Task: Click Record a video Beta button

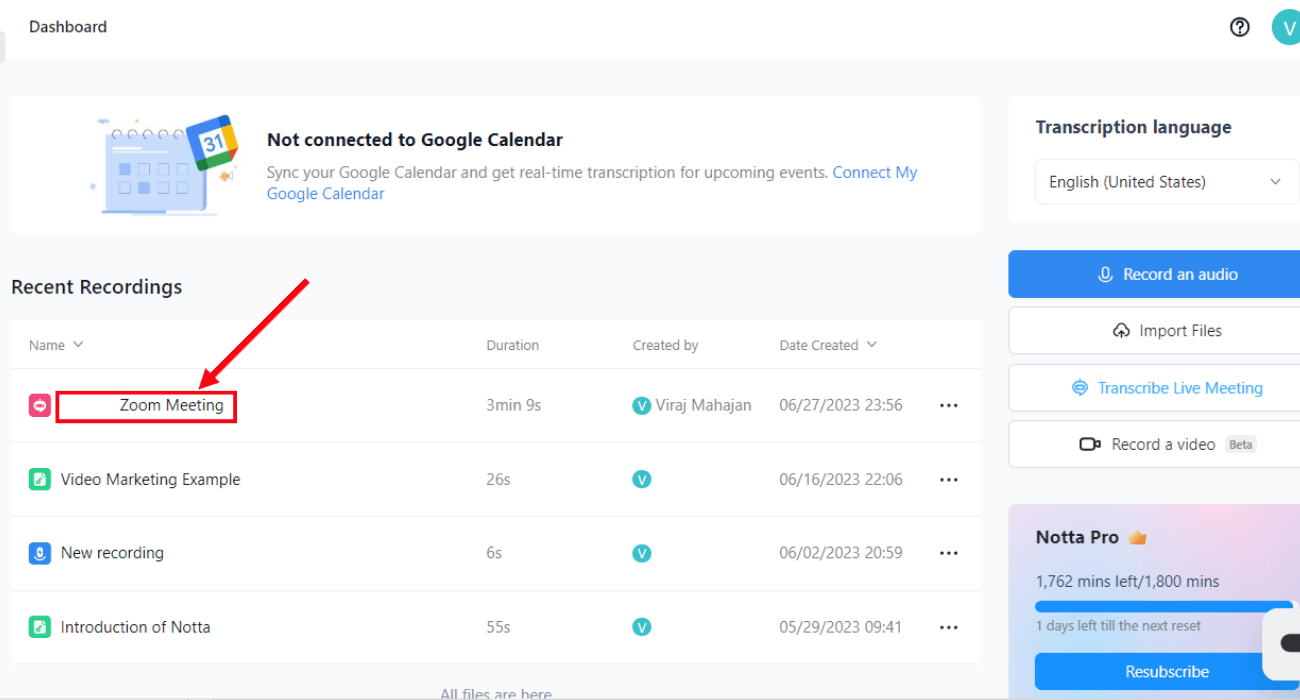Action: (x=1154, y=444)
